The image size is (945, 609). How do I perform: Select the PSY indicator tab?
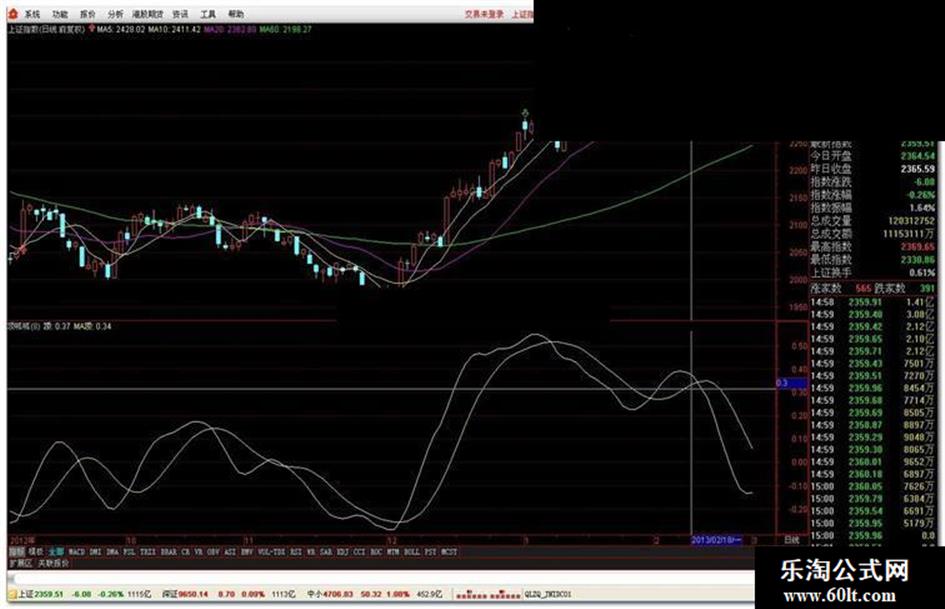pyautogui.click(x=430, y=552)
